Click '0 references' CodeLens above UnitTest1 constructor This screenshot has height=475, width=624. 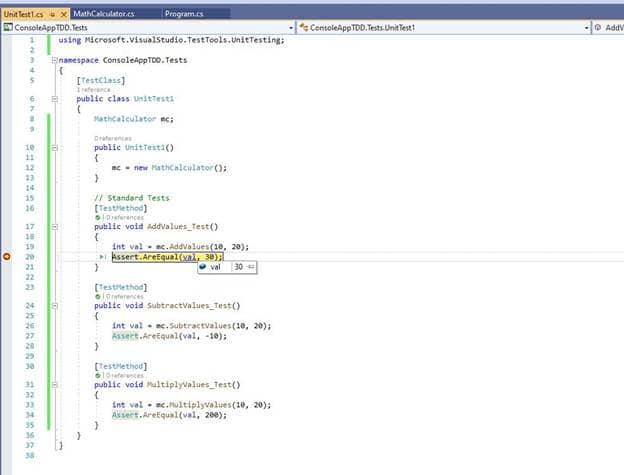[113, 138]
